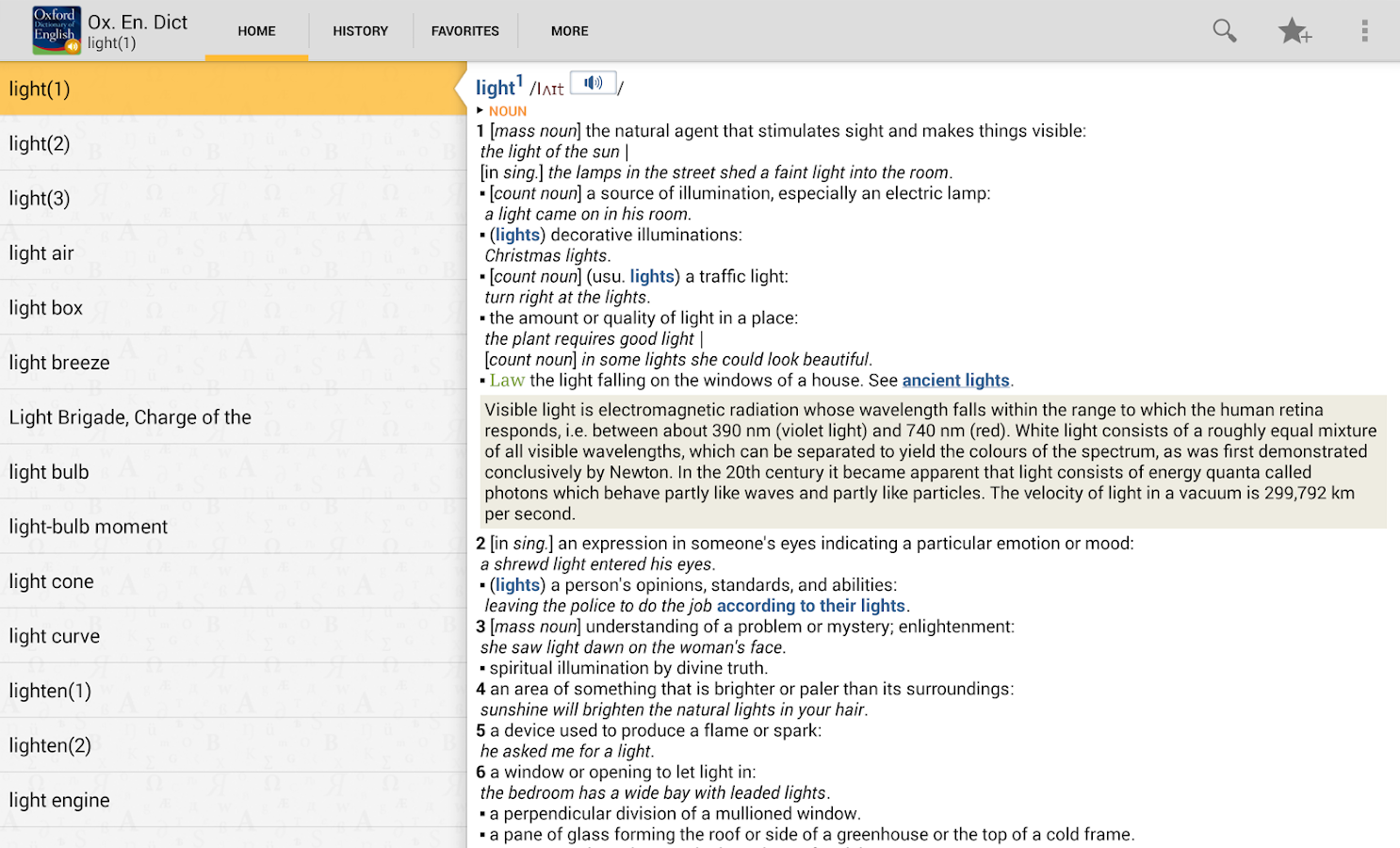Screen dimensions: 1400x848
Task: Follow the 'ancient lights' link
Action: (x=955, y=381)
